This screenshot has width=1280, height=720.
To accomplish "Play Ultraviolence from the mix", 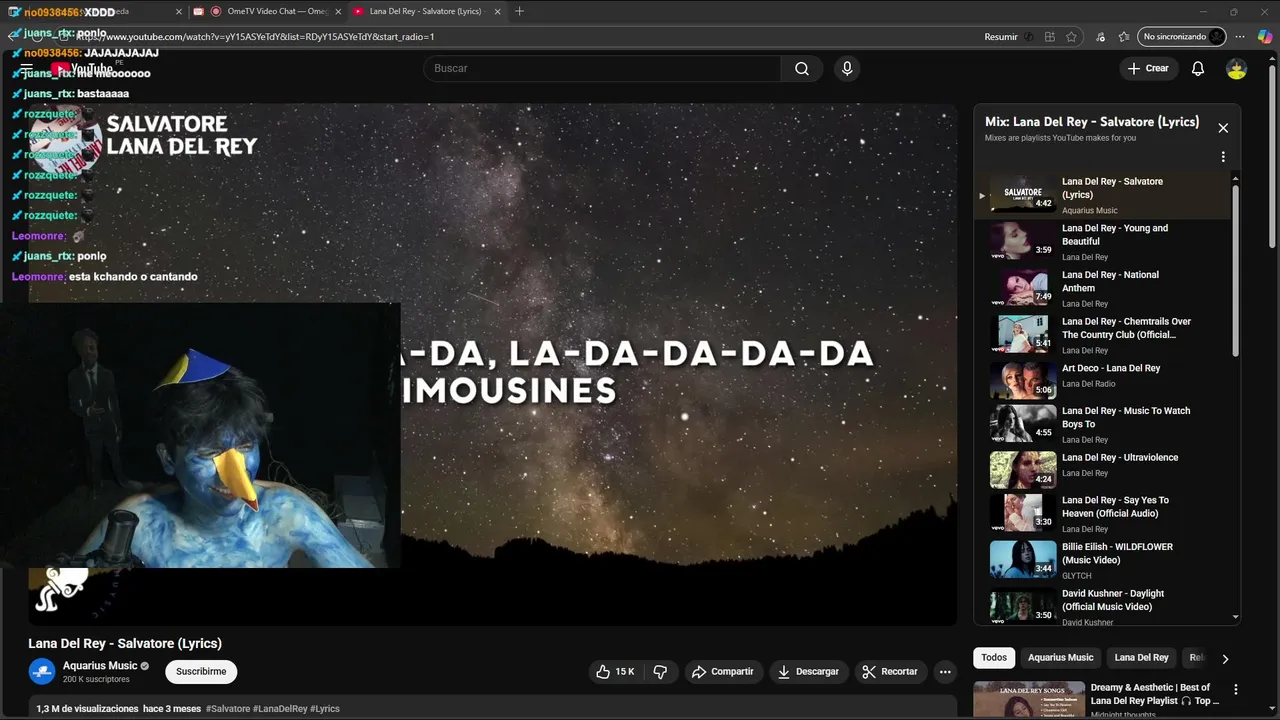I will click(x=1103, y=468).
